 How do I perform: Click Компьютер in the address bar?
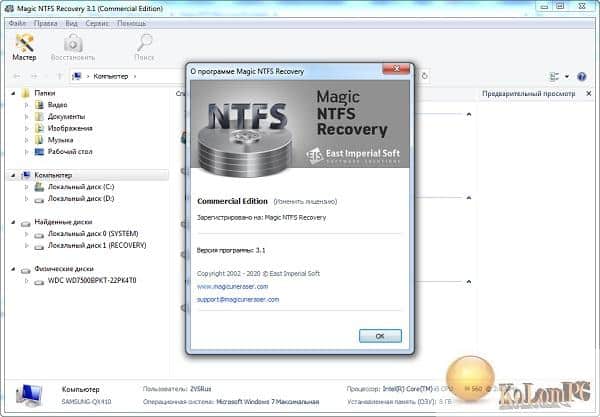pyautogui.click(x=111, y=76)
